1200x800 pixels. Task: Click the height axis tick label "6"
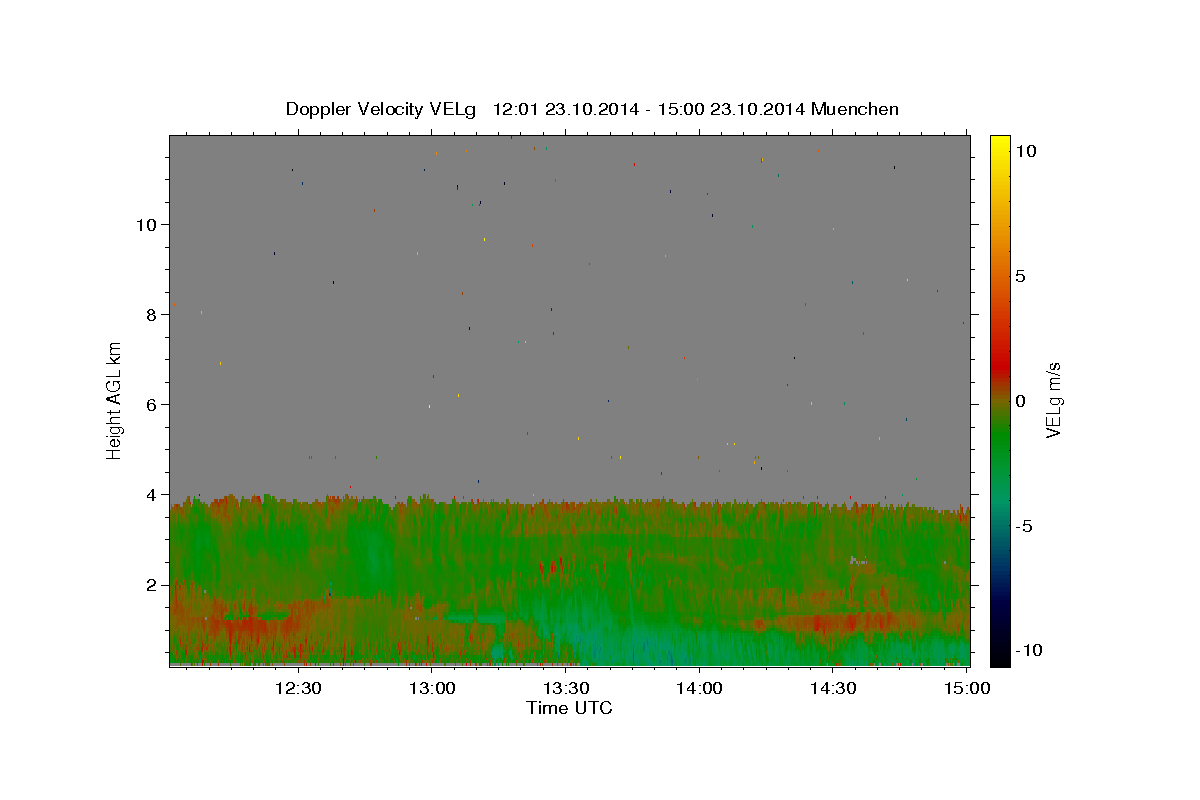(151, 404)
